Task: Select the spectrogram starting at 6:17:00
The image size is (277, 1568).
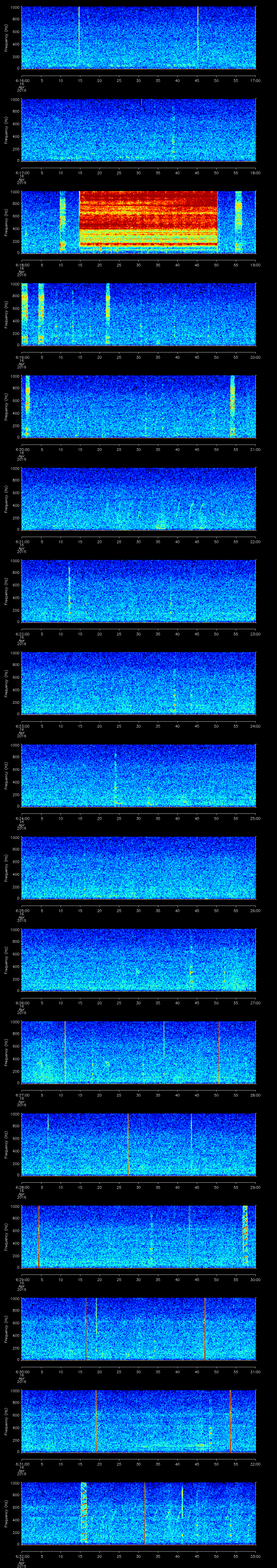Action: pos(139,130)
